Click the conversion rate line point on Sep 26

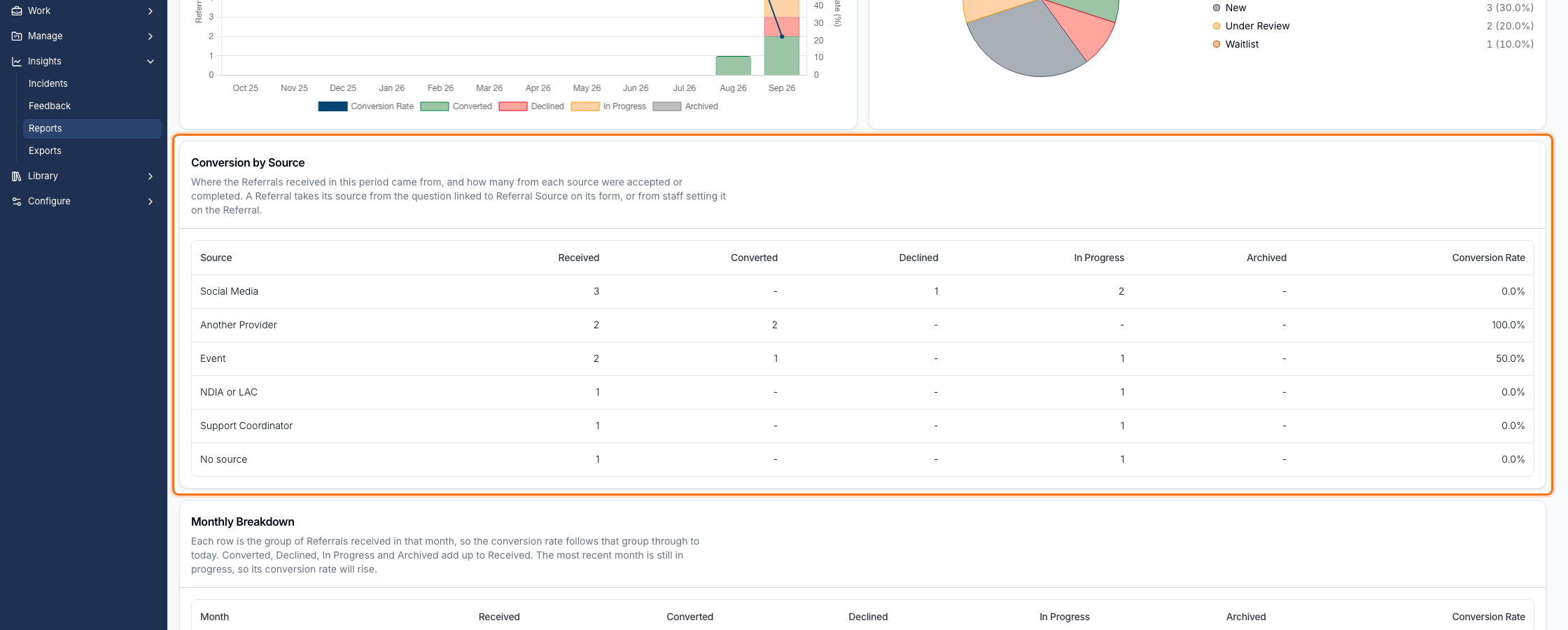782,36
